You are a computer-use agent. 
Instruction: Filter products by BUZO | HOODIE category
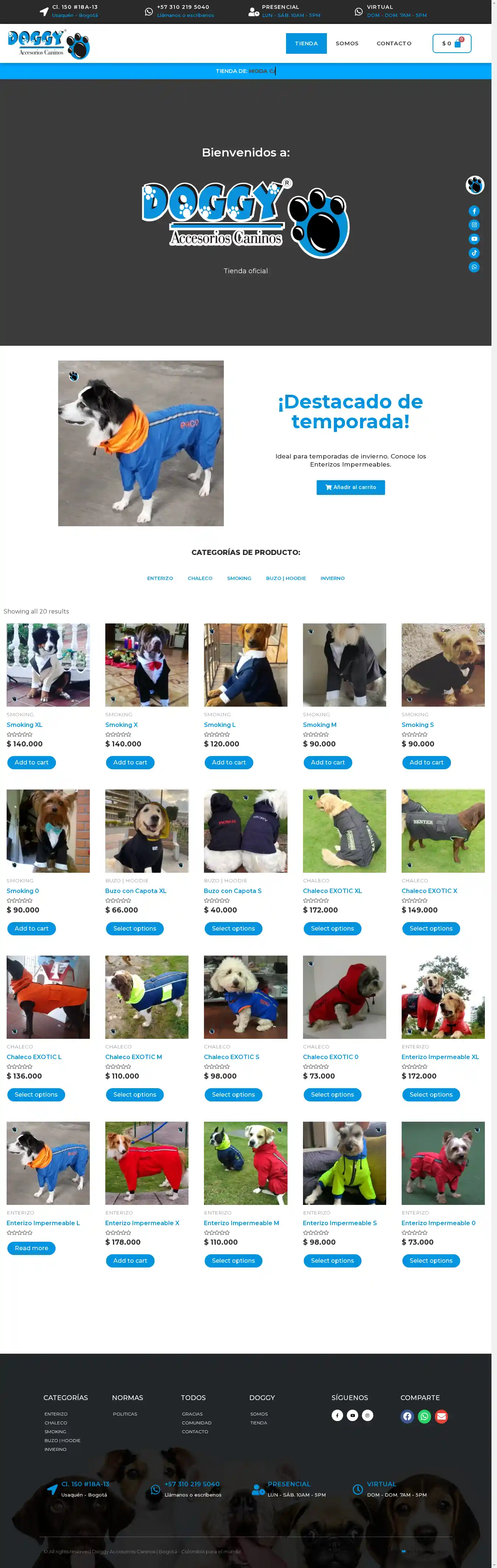click(x=286, y=578)
